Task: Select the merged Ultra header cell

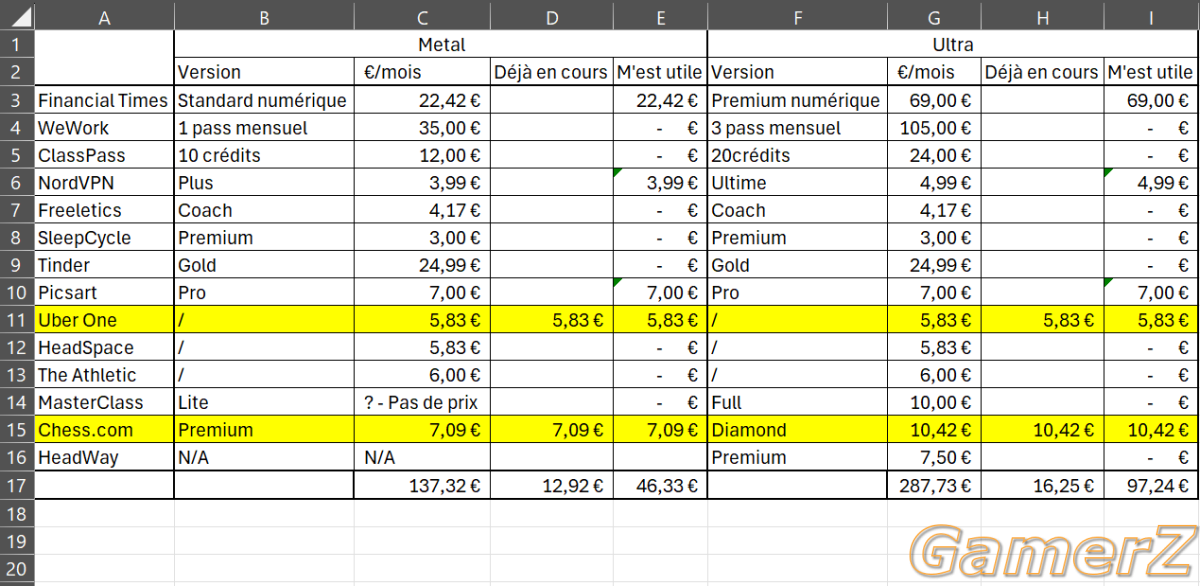Action: (951, 45)
